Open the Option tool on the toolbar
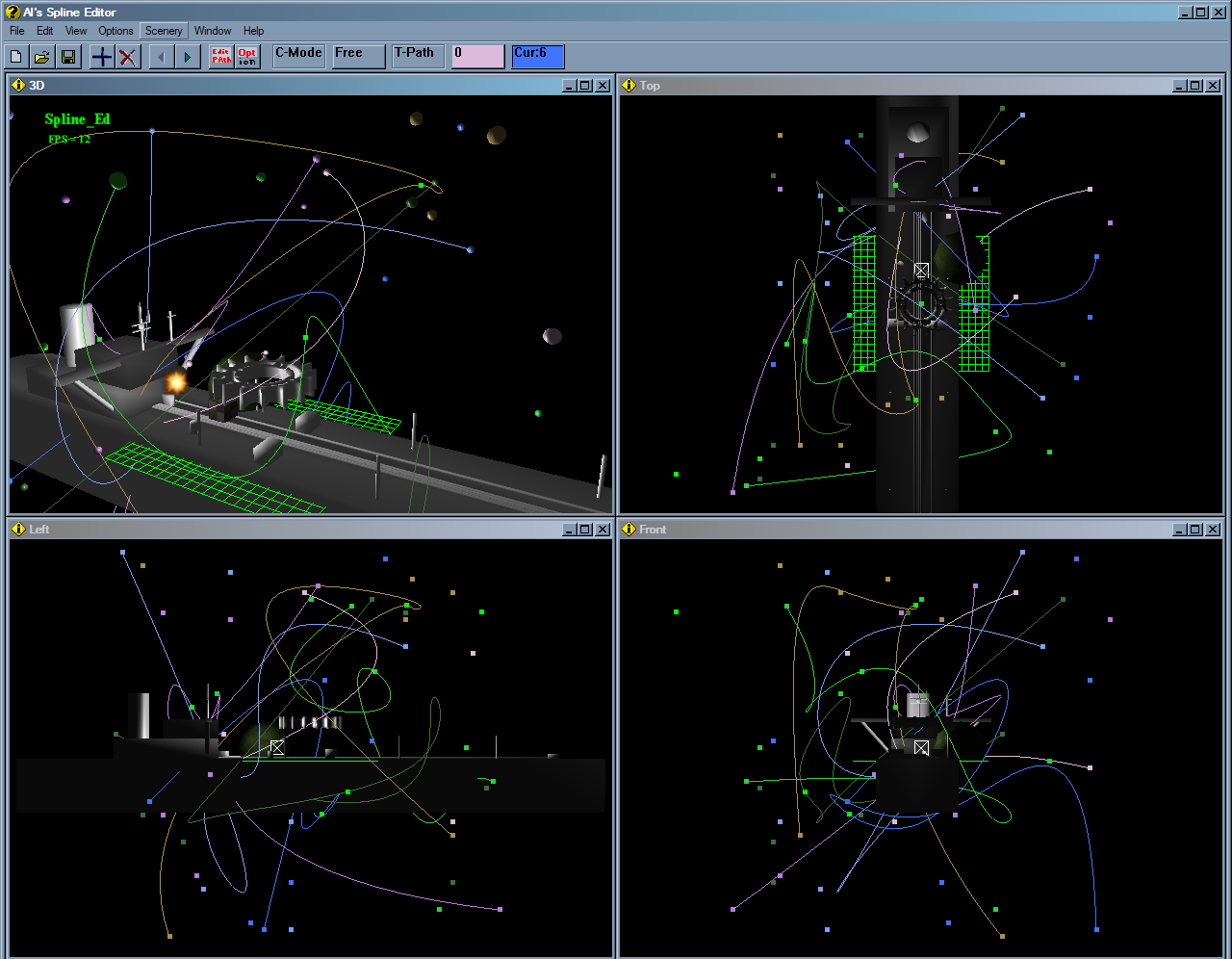The image size is (1232, 959). pos(246,56)
